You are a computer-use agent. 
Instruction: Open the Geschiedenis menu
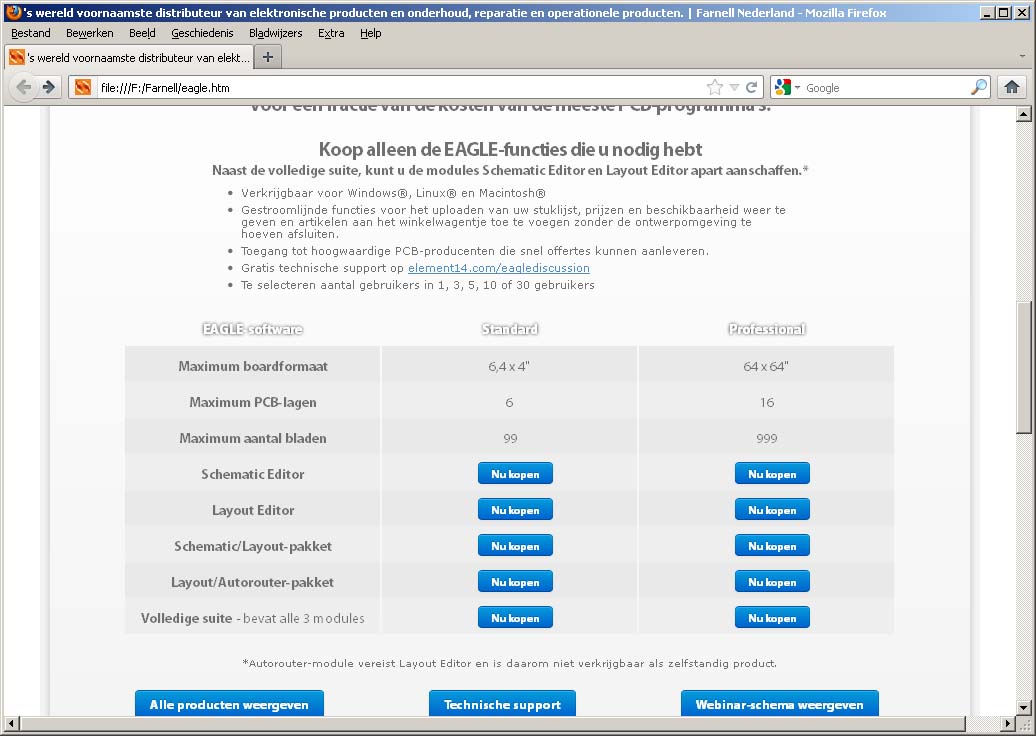[x=202, y=33]
